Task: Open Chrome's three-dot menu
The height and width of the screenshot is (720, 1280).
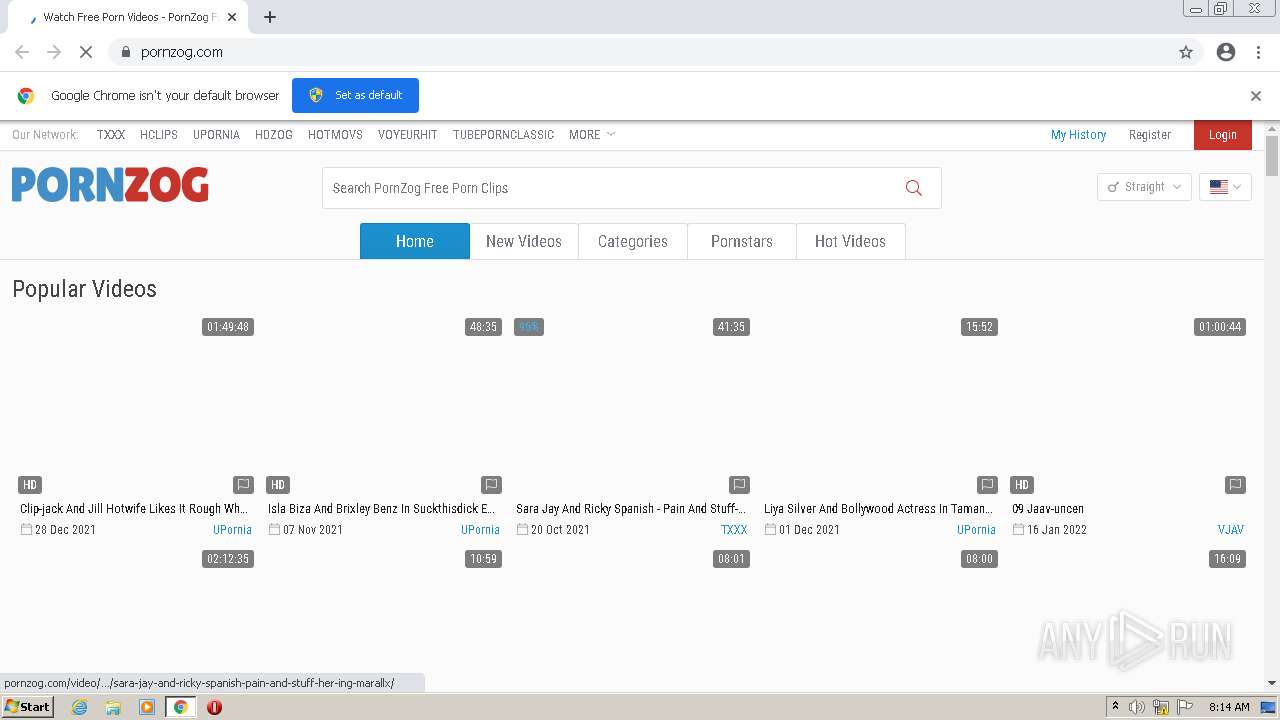Action: 1258,52
